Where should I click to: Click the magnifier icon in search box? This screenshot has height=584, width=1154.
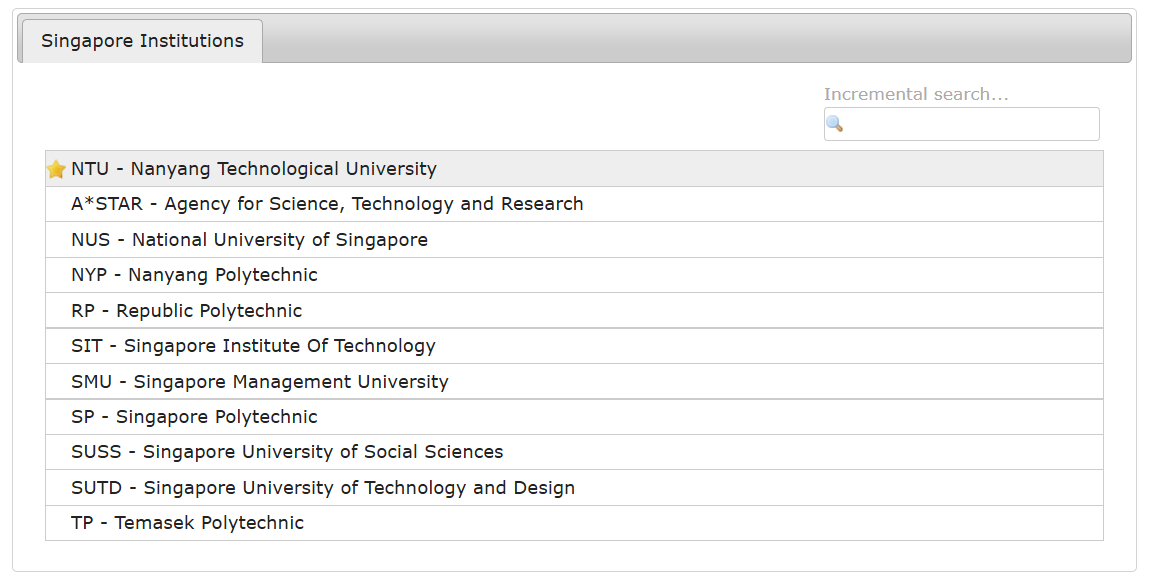(834, 124)
